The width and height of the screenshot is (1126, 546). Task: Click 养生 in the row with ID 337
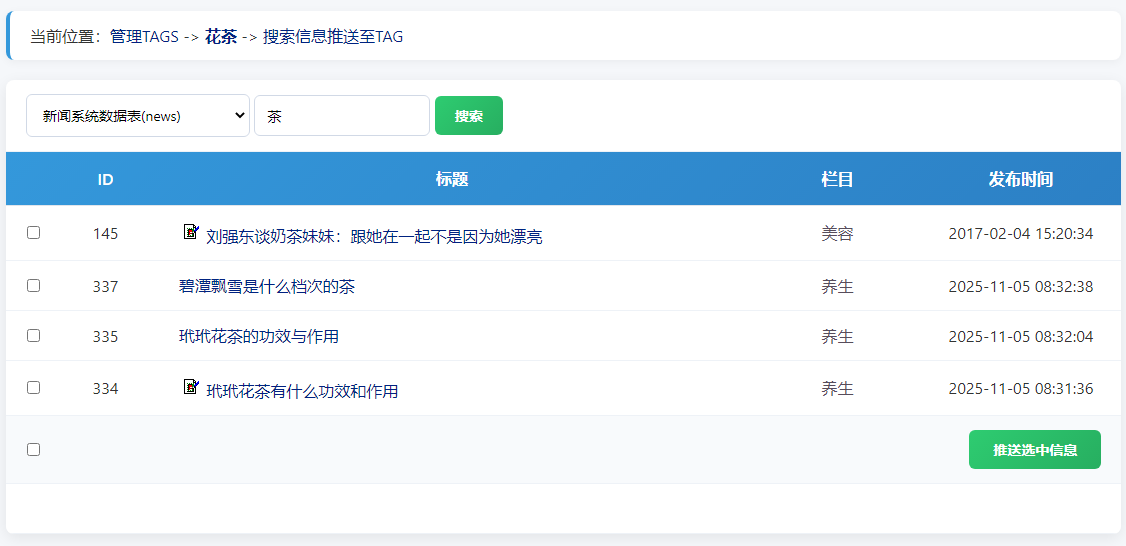837,287
